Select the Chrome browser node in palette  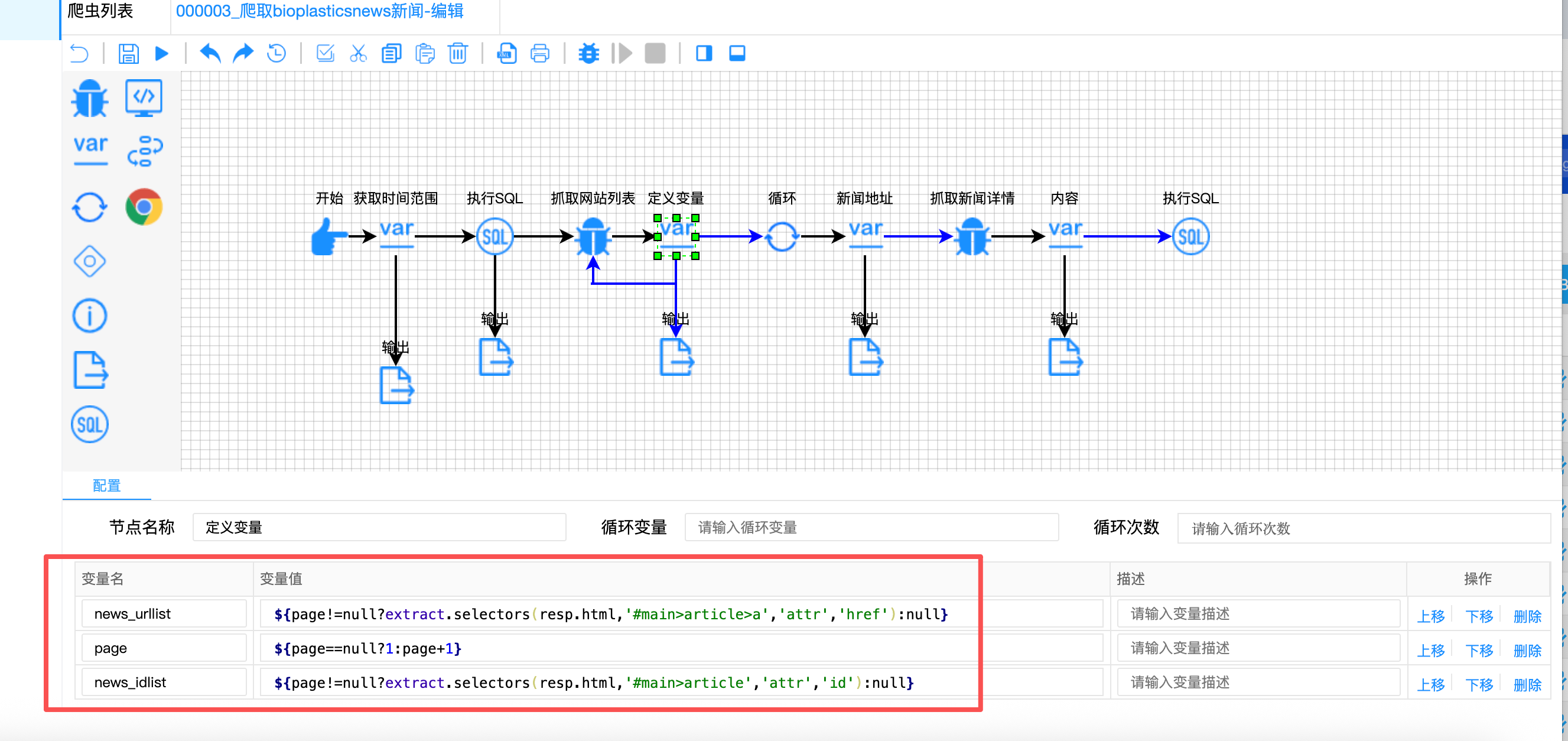click(144, 207)
